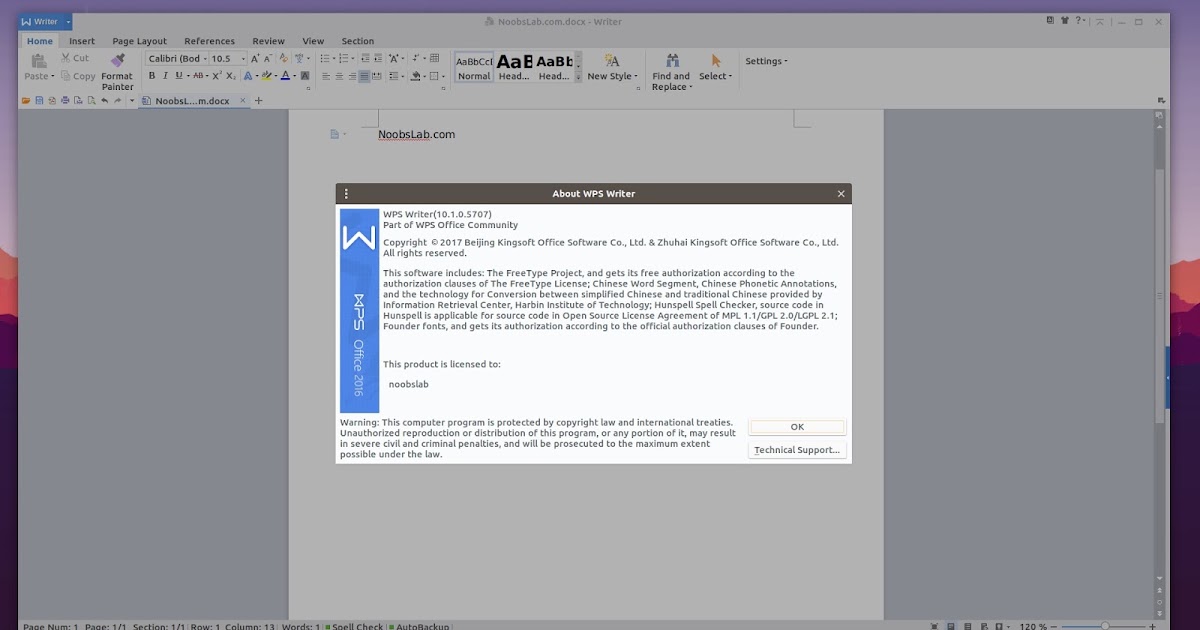
Task: Add a new document tab with plus
Action: click(x=258, y=101)
